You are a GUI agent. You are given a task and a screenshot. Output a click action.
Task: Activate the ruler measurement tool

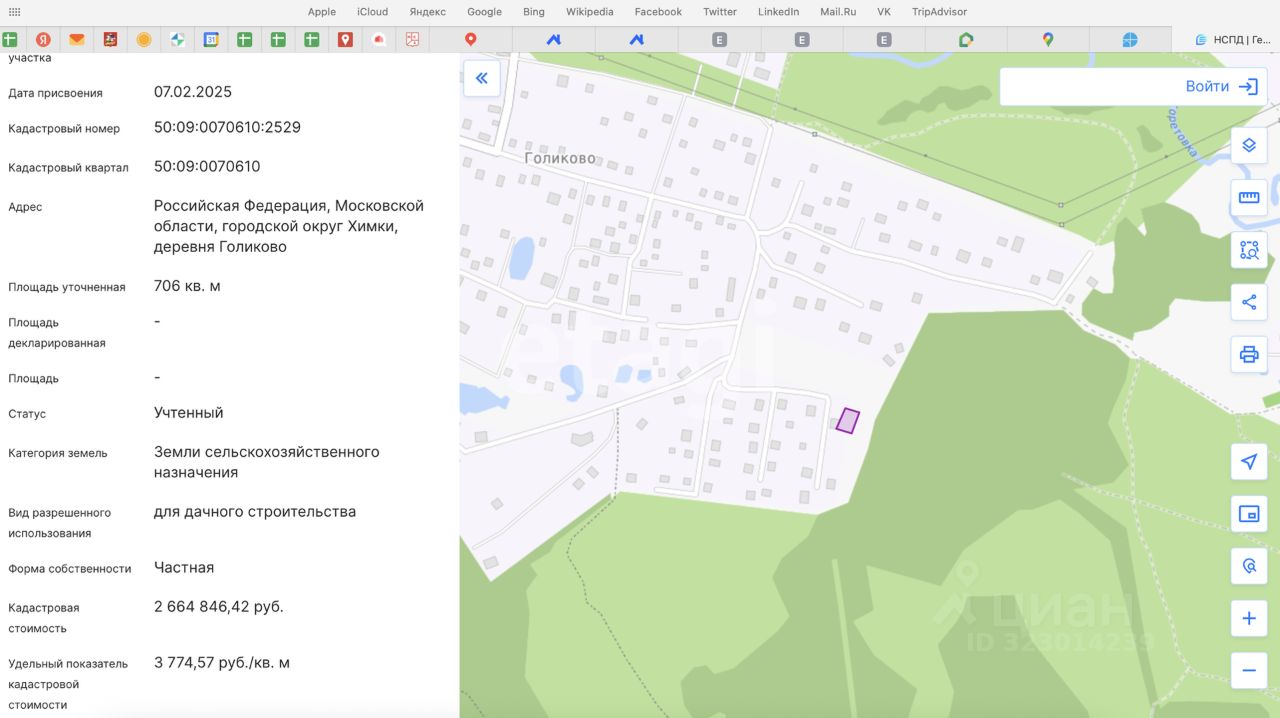click(1248, 197)
